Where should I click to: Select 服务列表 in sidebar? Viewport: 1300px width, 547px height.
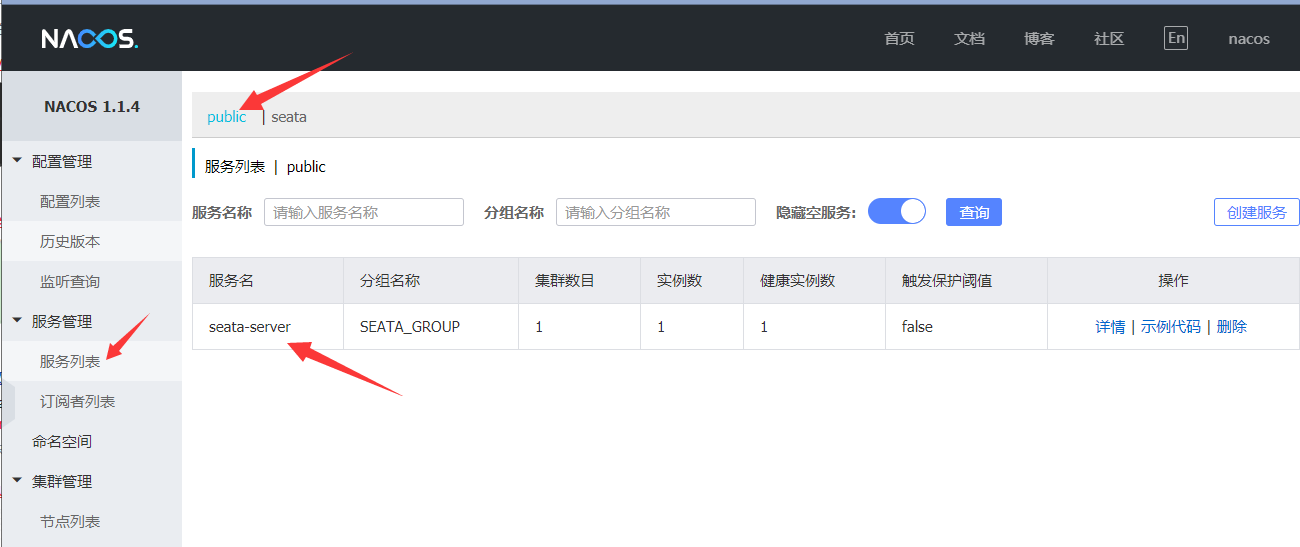coord(70,361)
